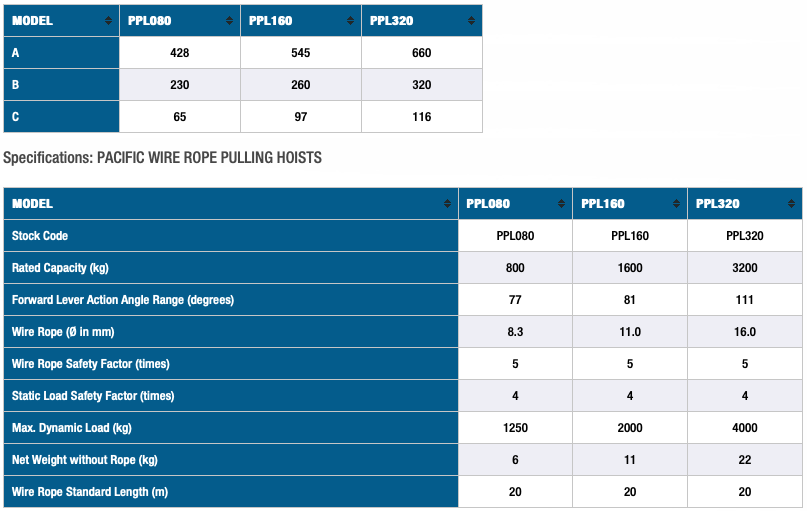
Task: Click sort arrows on PPL080 dimensions header
Action: 229,21
